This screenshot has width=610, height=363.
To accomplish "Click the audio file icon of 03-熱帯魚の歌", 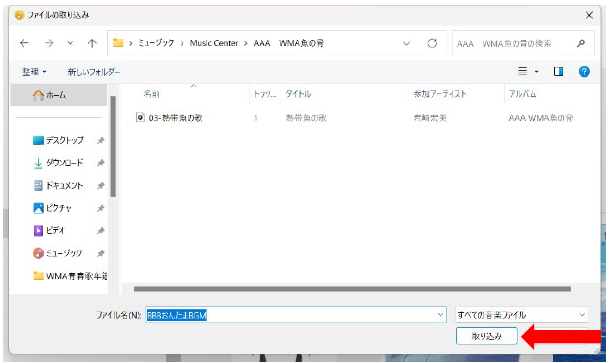I will click(140, 117).
